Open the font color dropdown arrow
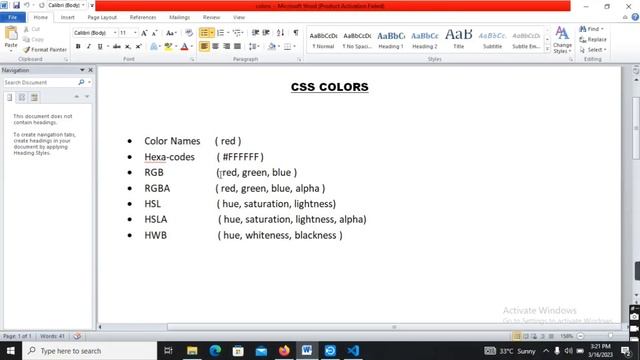Viewport: 640px width, 360px height. click(191, 47)
